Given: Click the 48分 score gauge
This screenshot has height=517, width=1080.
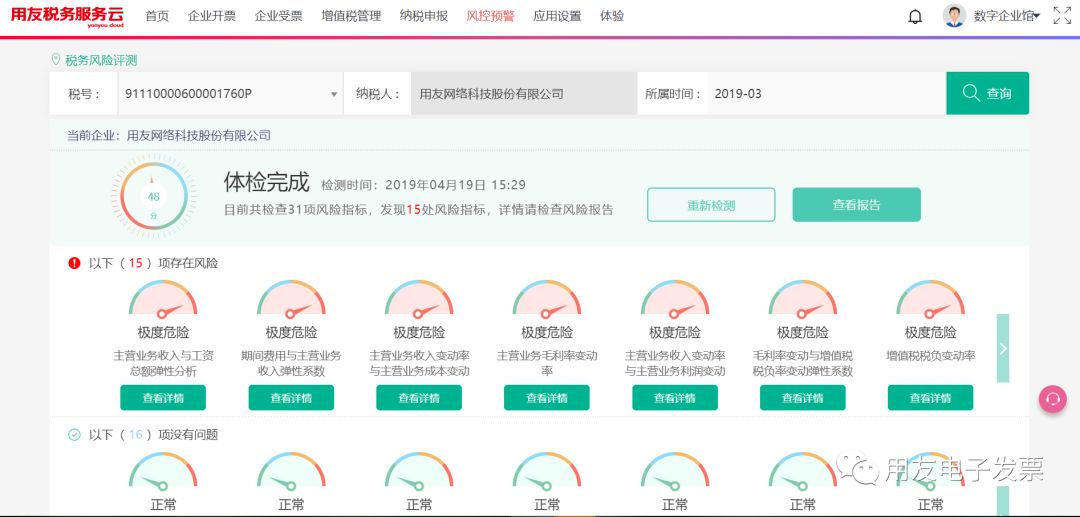Looking at the screenshot, I should [154, 196].
